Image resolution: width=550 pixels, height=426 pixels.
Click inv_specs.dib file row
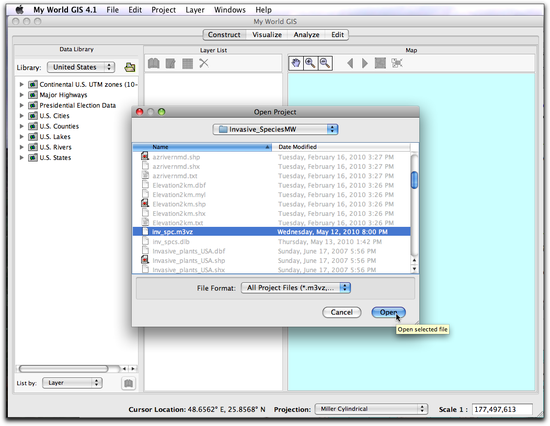[271, 242]
